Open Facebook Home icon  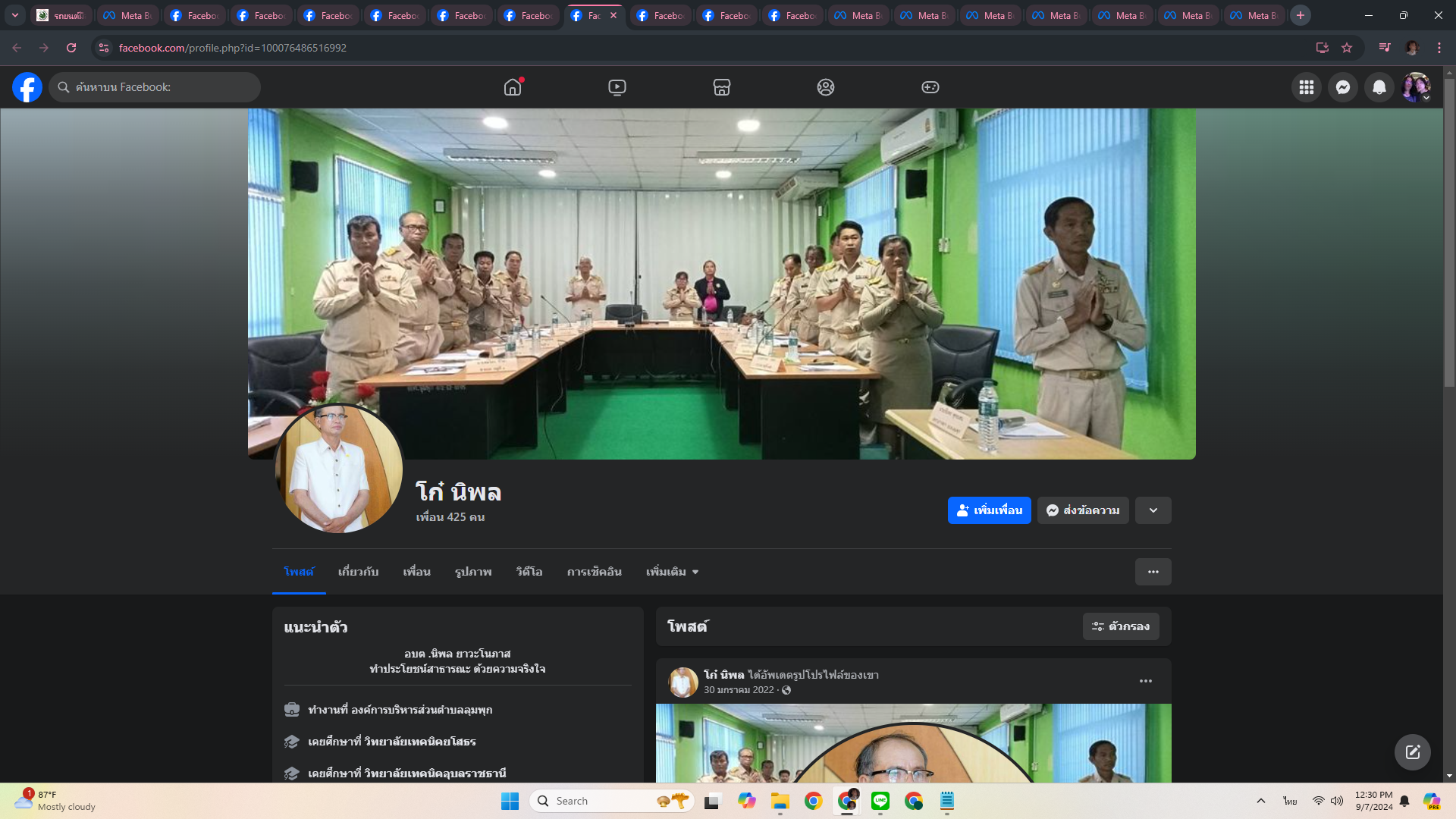pyautogui.click(x=513, y=87)
